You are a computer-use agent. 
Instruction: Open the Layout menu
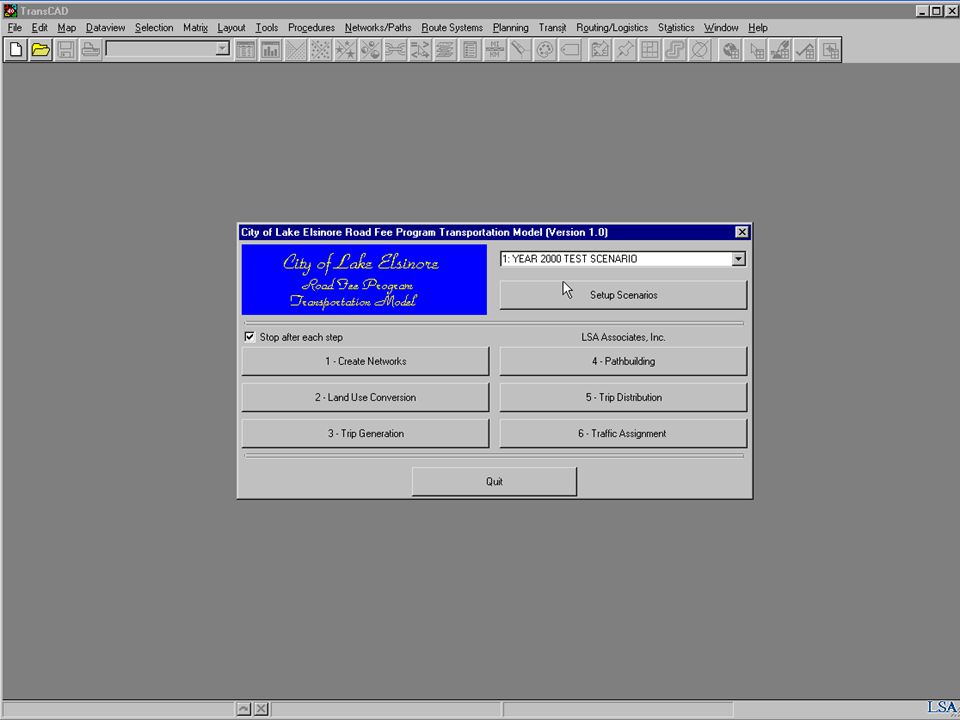coord(231,28)
